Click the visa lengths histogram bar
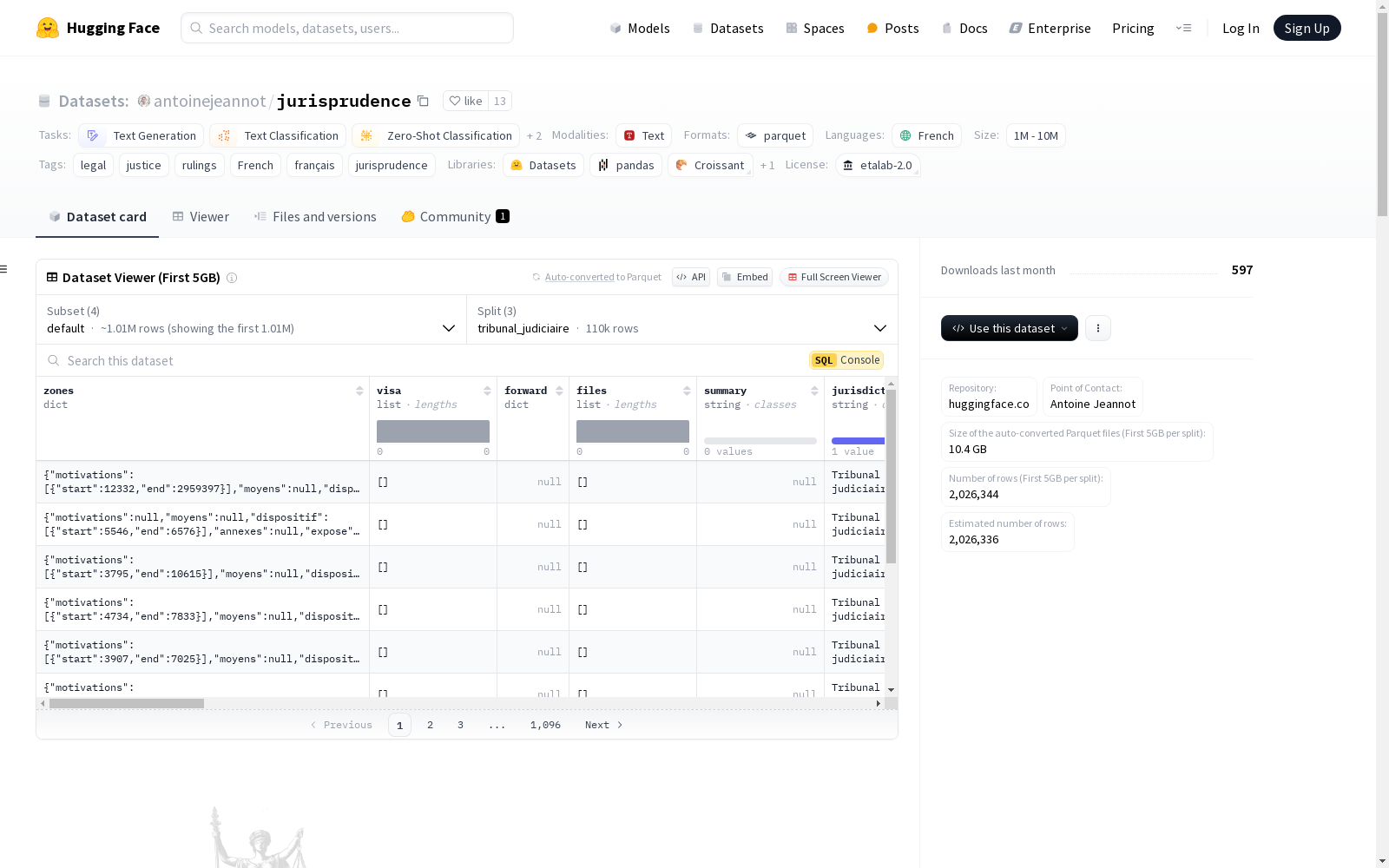The width and height of the screenshot is (1389, 868). coord(433,431)
